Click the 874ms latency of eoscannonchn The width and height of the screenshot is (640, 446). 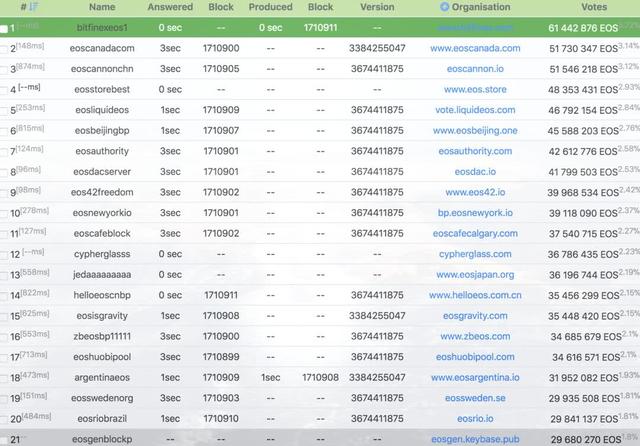30,66
